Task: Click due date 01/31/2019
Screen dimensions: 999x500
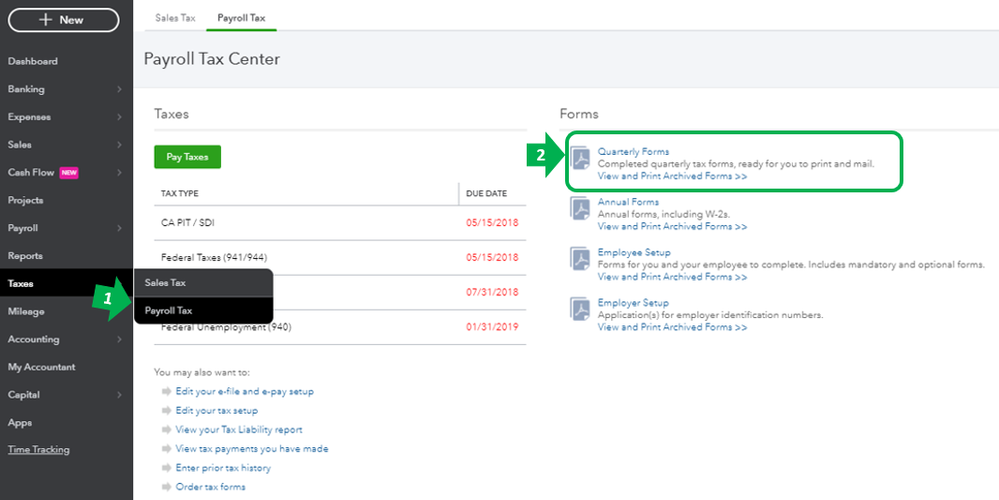Action: point(493,327)
